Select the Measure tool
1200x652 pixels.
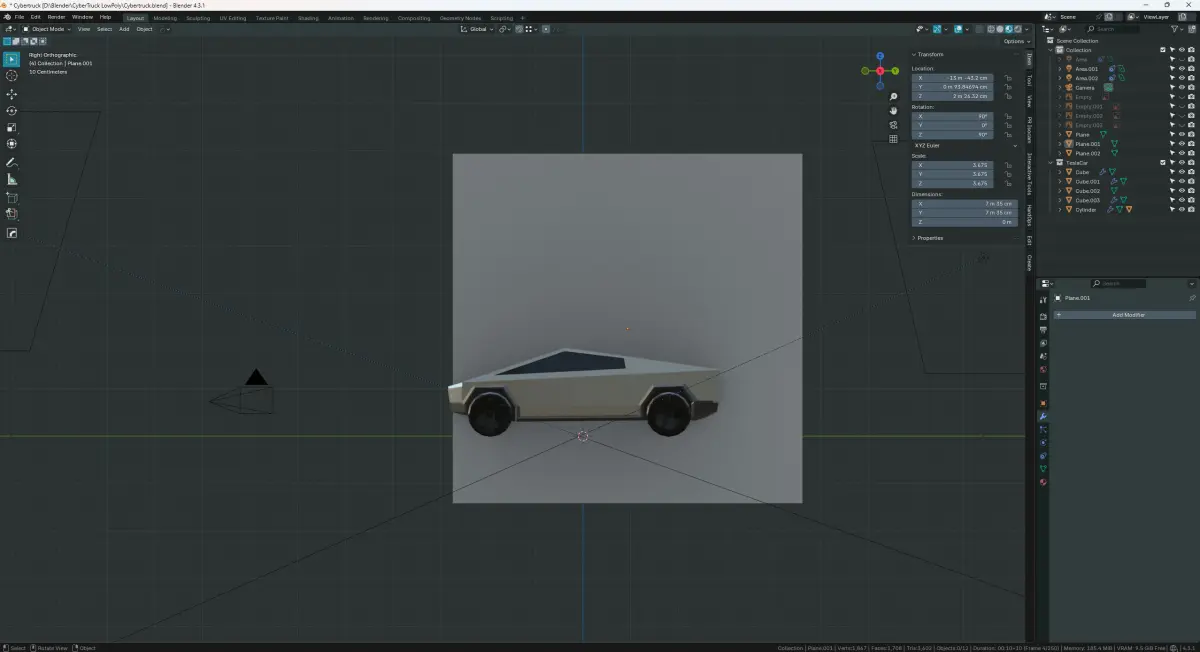[x=12, y=180]
